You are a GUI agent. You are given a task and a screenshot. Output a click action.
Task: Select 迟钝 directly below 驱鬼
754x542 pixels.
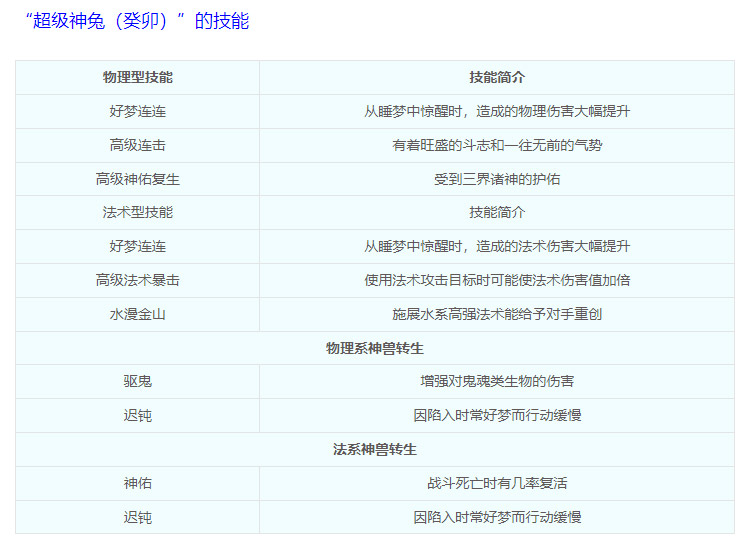[138, 415]
